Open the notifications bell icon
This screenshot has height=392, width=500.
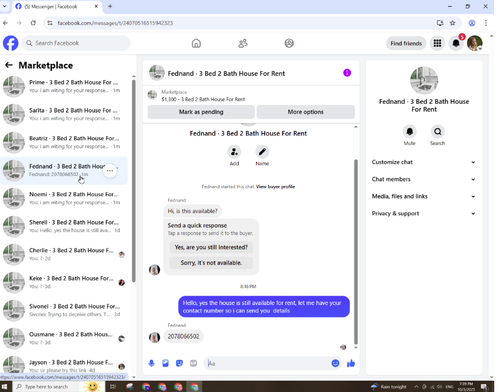[456, 43]
